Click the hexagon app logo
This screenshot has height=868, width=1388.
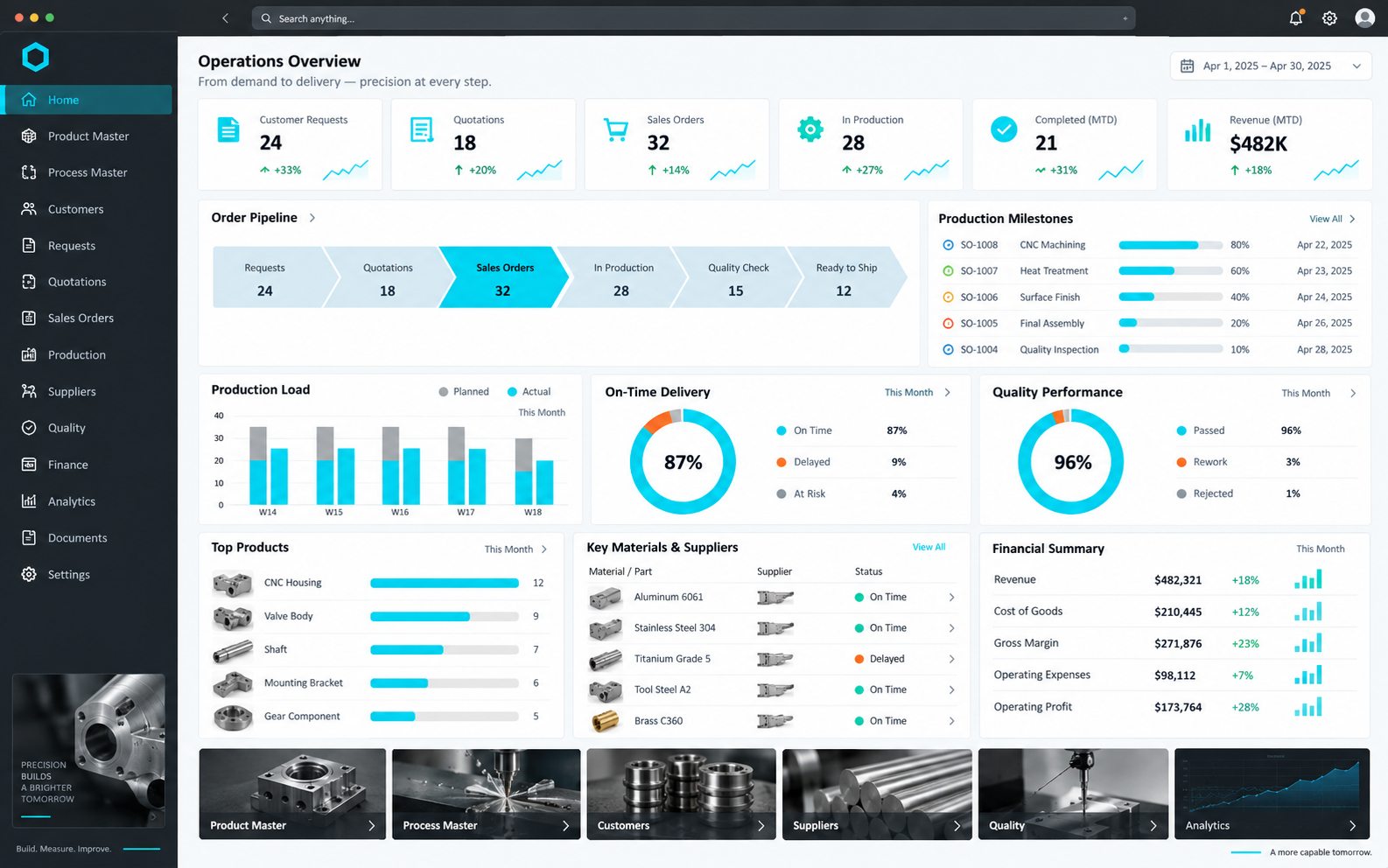35,58
